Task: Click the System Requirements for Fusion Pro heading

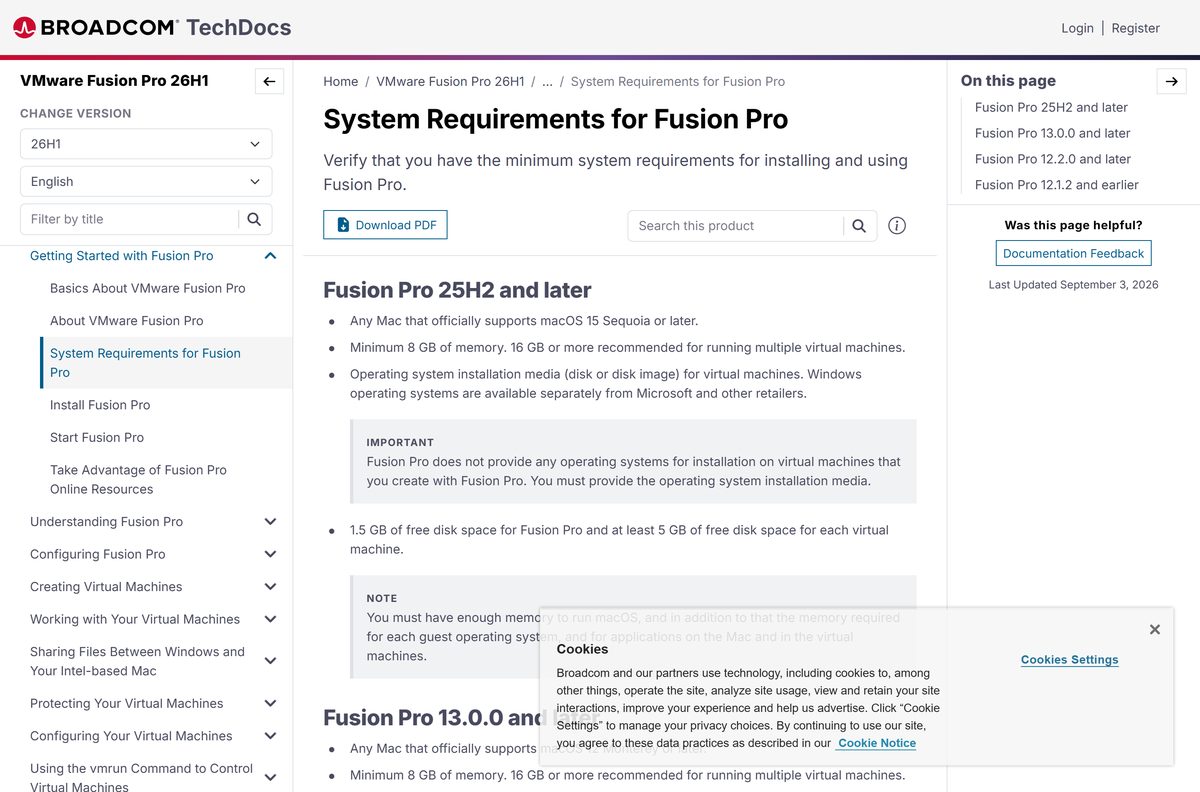Action: click(556, 119)
